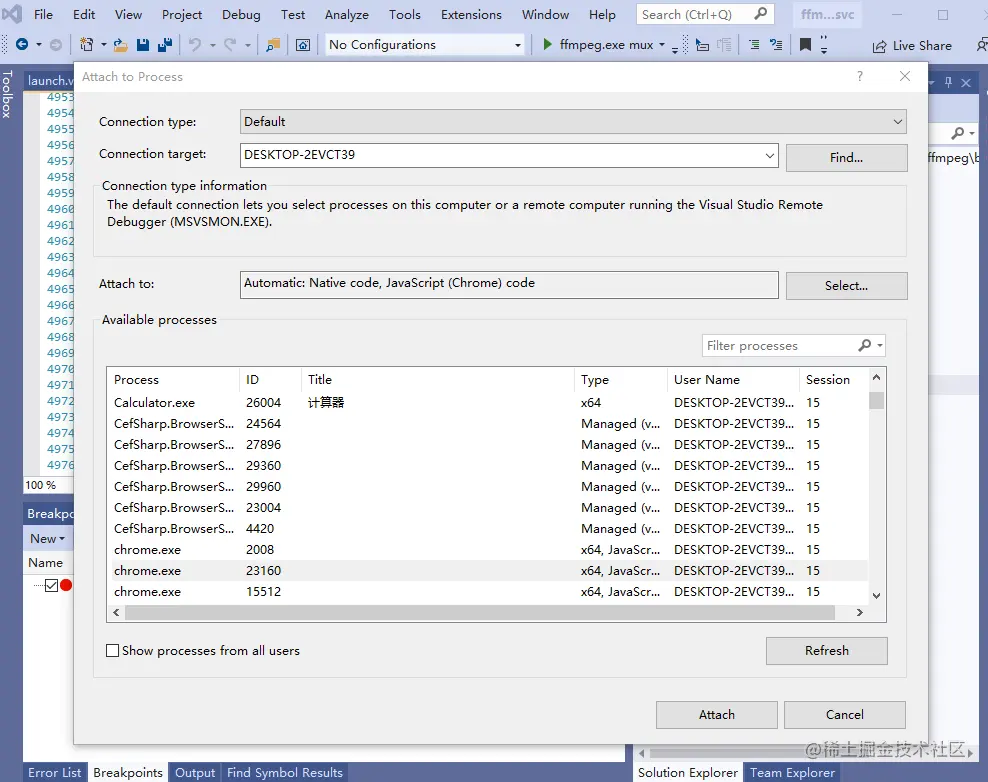Select the Save toolbar icon
This screenshot has height=782, width=988.
pos(142,44)
